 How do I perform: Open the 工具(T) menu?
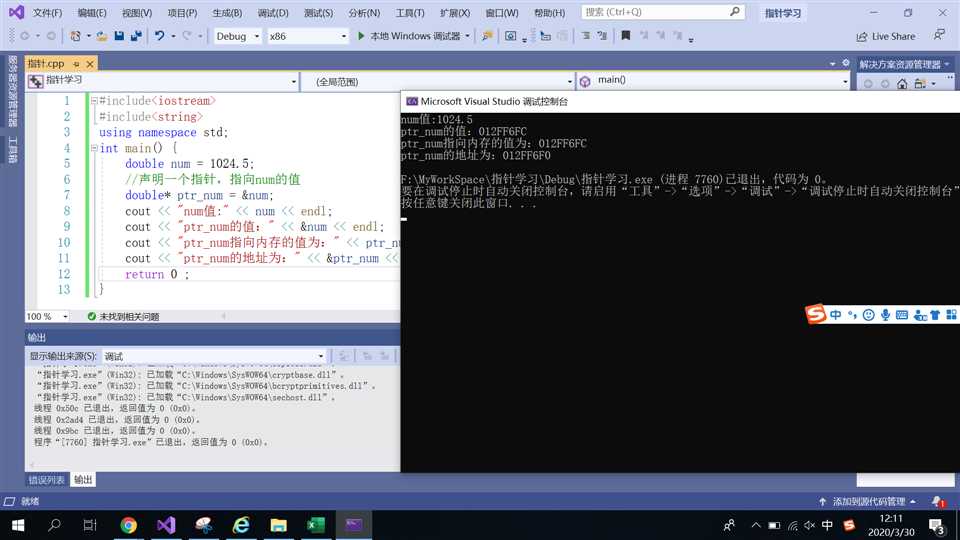click(410, 12)
